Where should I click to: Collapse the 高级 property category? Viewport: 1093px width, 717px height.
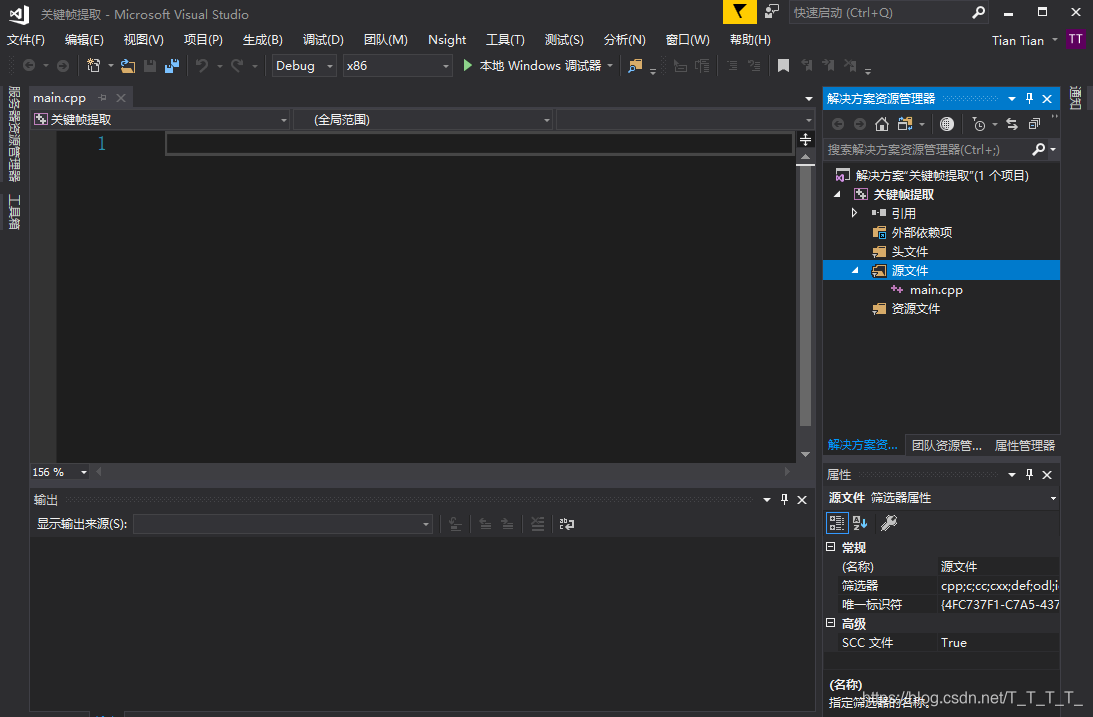pos(831,623)
